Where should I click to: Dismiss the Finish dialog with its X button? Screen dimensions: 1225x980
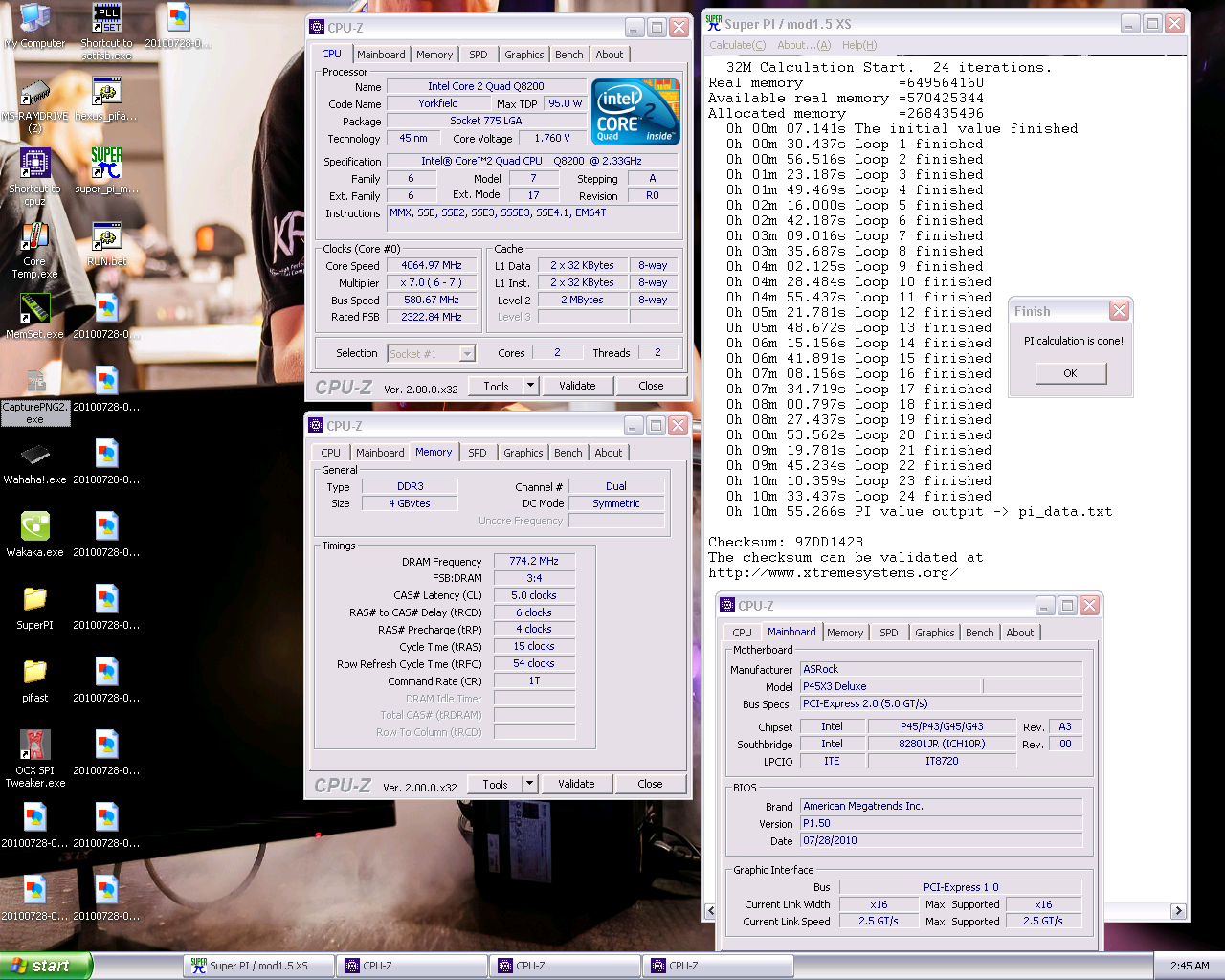[1119, 311]
